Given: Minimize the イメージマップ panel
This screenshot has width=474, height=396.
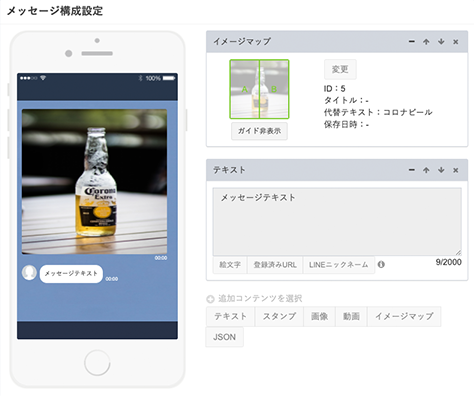Looking at the screenshot, I should coord(412,42).
